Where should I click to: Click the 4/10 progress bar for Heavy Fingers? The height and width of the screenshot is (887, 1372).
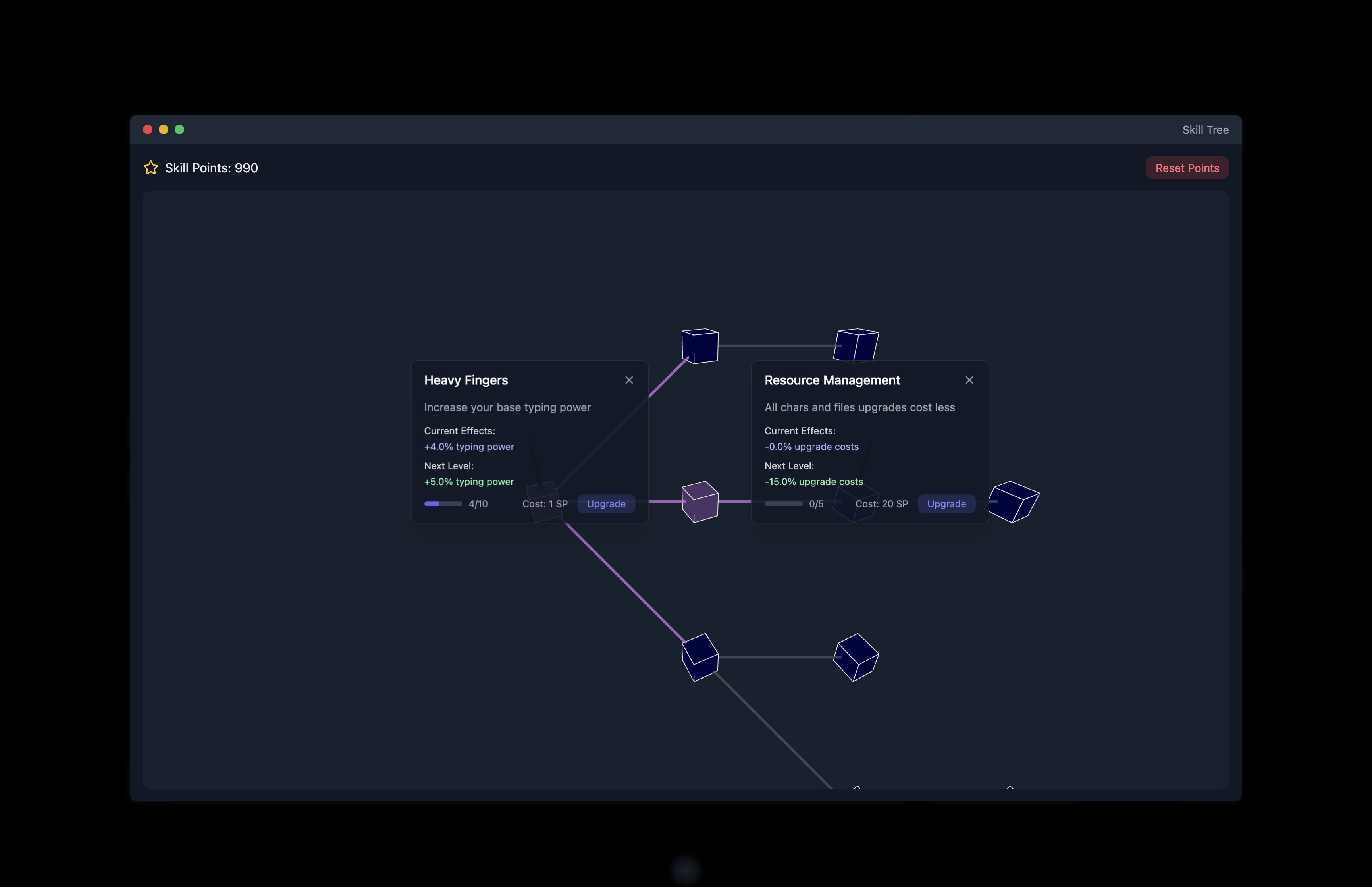(x=443, y=503)
